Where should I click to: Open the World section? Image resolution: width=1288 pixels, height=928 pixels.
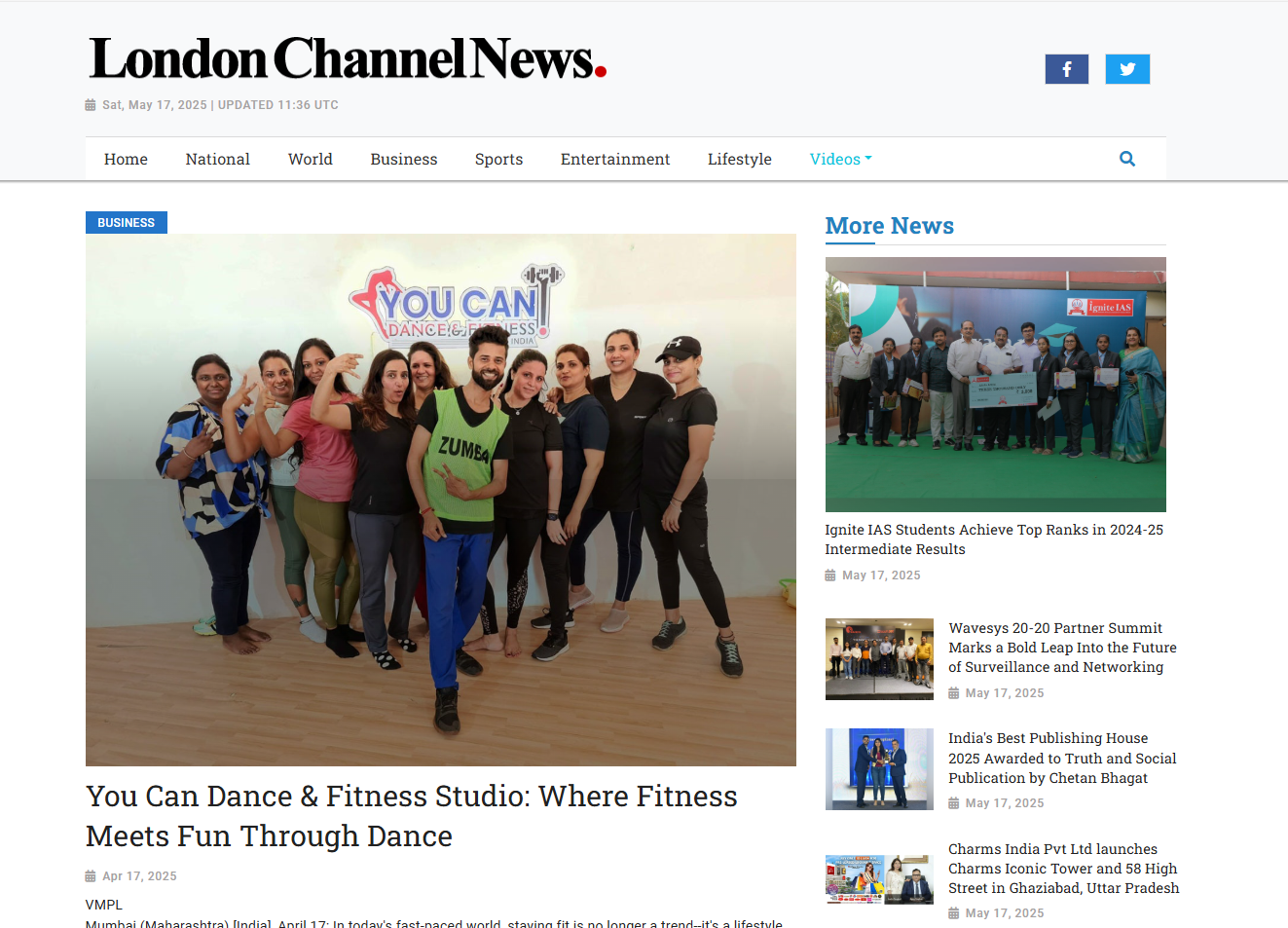point(311,159)
